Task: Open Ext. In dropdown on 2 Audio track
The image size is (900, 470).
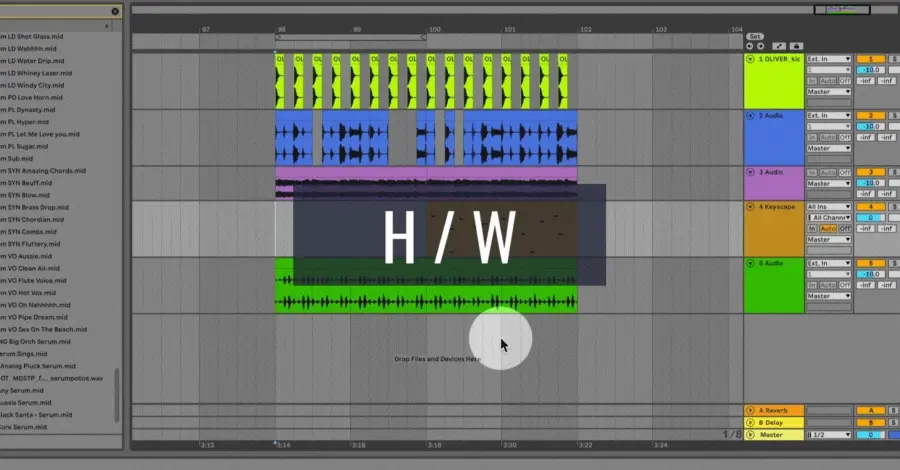Action: [829, 115]
